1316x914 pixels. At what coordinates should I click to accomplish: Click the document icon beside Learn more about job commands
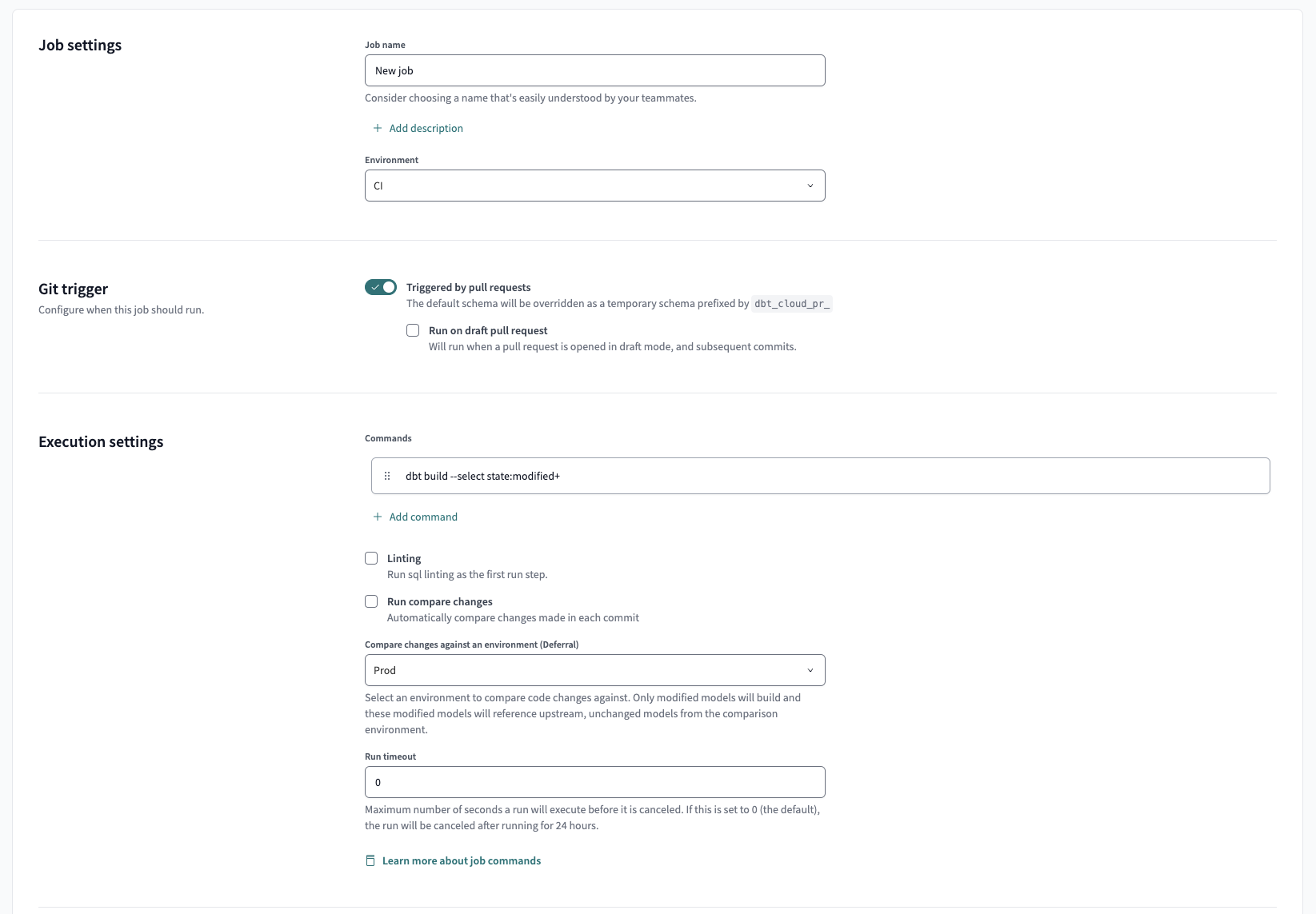[370, 860]
